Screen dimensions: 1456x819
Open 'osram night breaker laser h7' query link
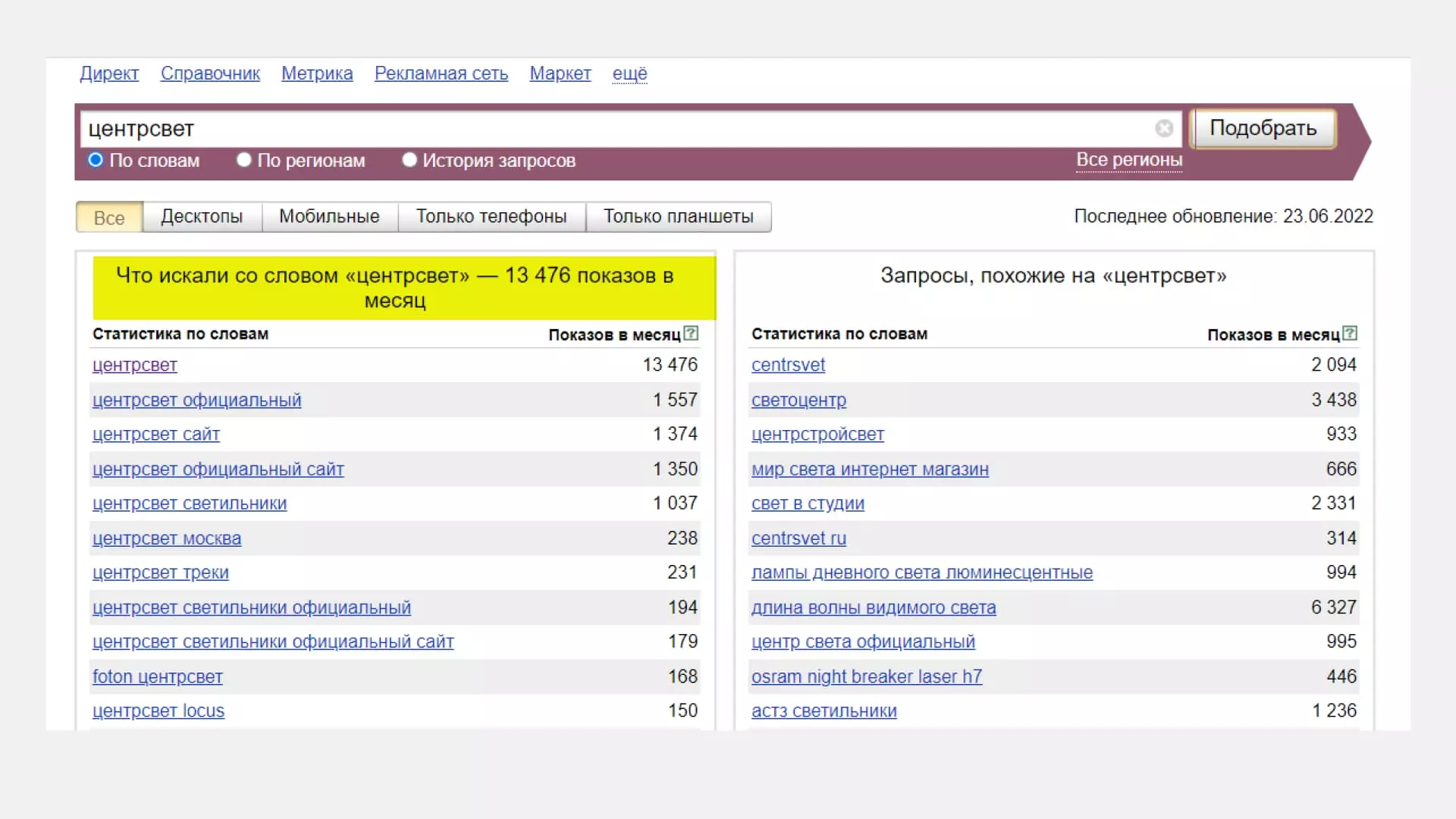867,676
